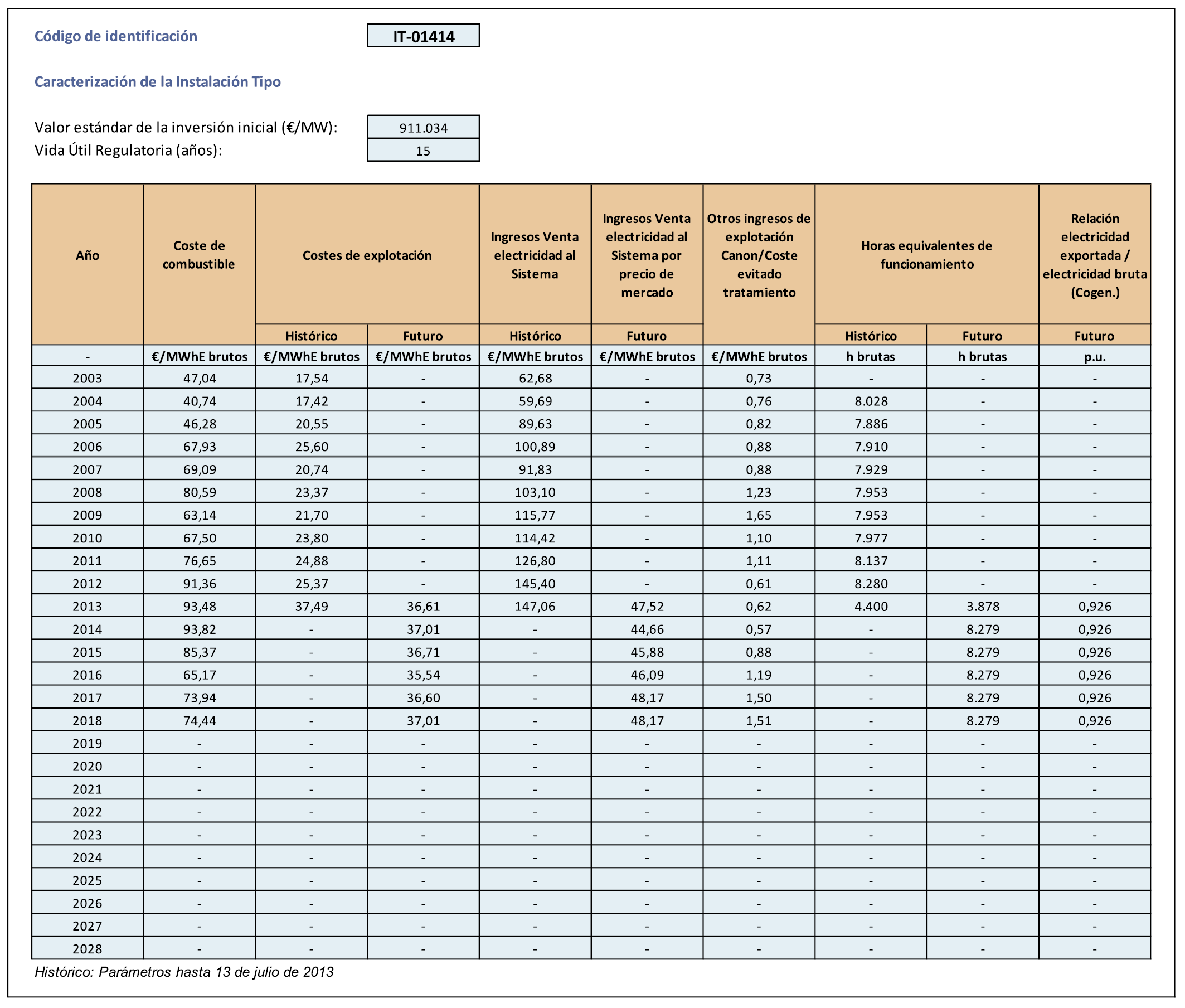This screenshot has width=1185, height=1008.
Task: Select hours value 7.977
Action: click(871, 538)
